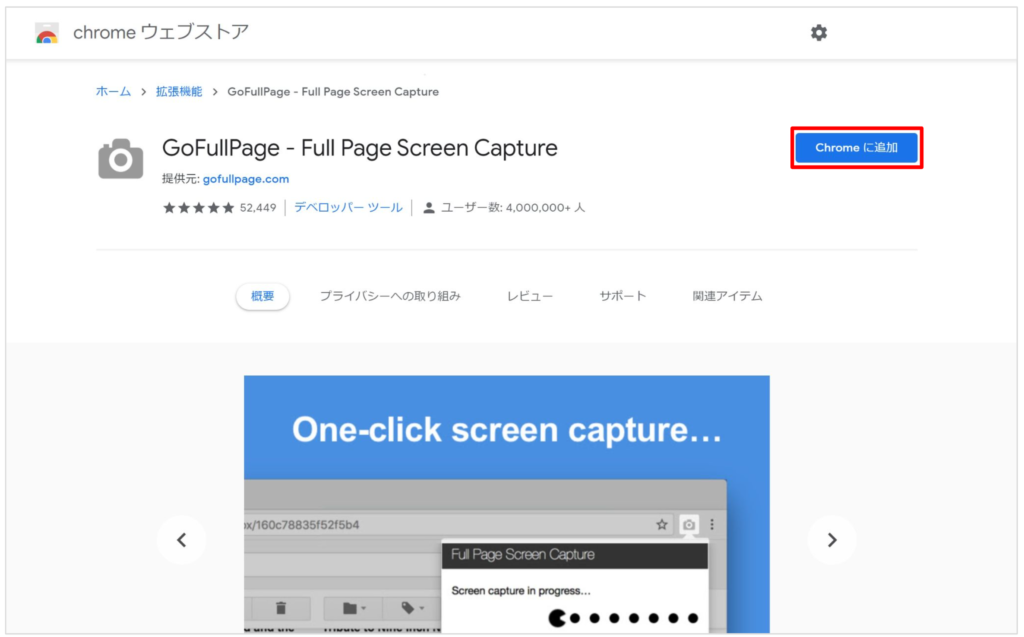The height and width of the screenshot is (637, 1024).
Task: Add extension with 'Chrome に追加' button
Action: point(856,148)
